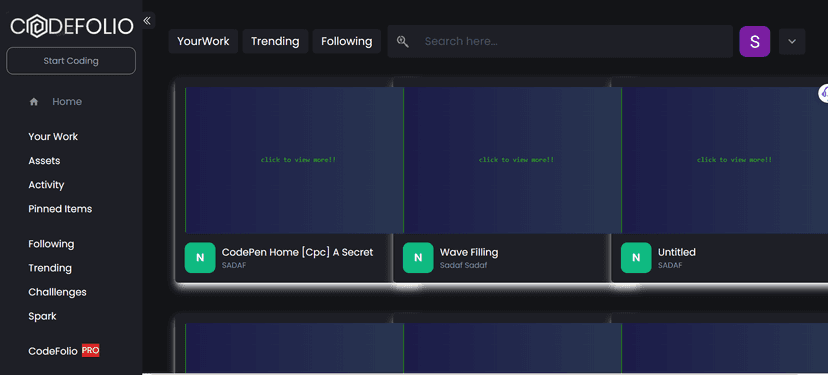Open Your Work in the sidebar
828x375 pixels.
[53, 136]
